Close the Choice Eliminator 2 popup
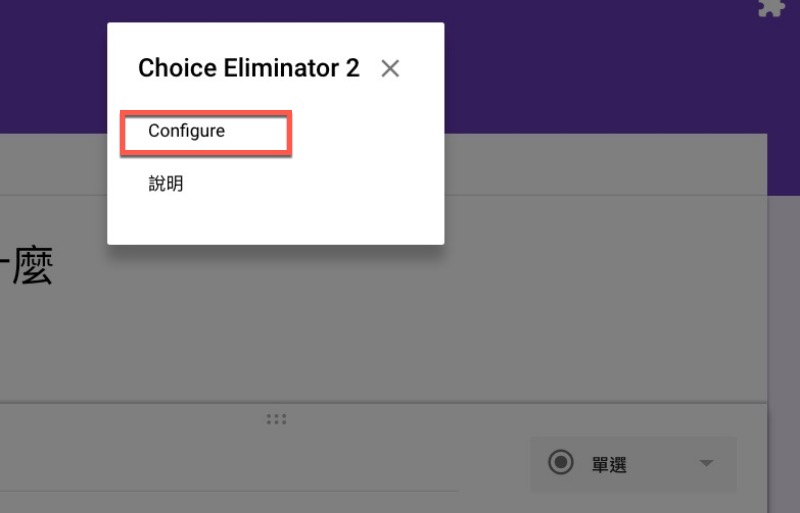The image size is (800, 513). (x=390, y=69)
